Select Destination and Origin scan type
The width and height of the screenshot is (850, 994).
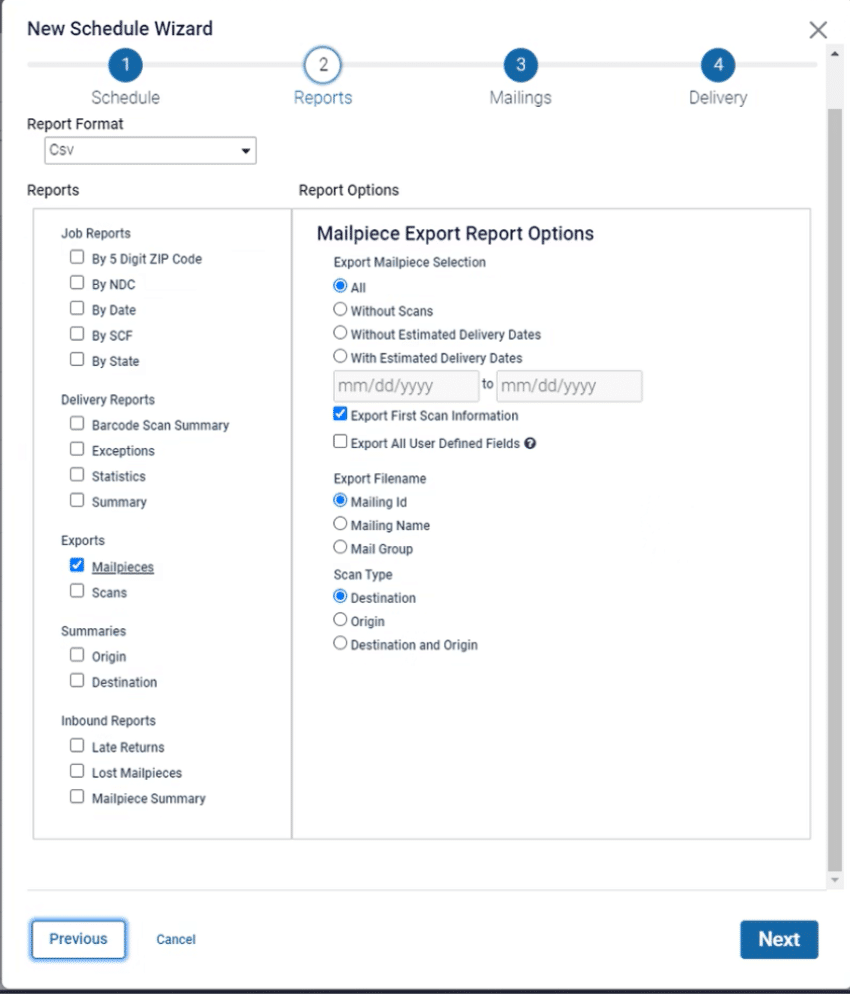coord(341,644)
